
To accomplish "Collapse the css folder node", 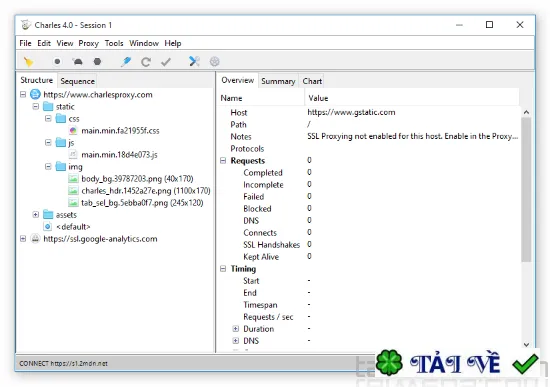I will tap(48, 119).
